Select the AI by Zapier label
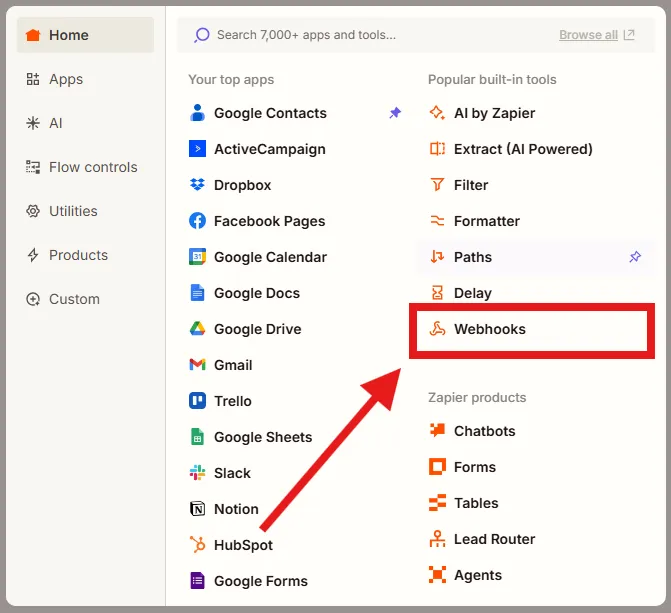 494,113
